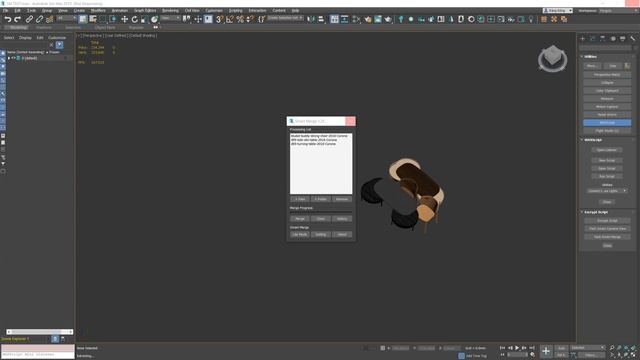This screenshot has height=360, width=640.
Task: Click Setting button in Smart Merge
Action: 321,234
